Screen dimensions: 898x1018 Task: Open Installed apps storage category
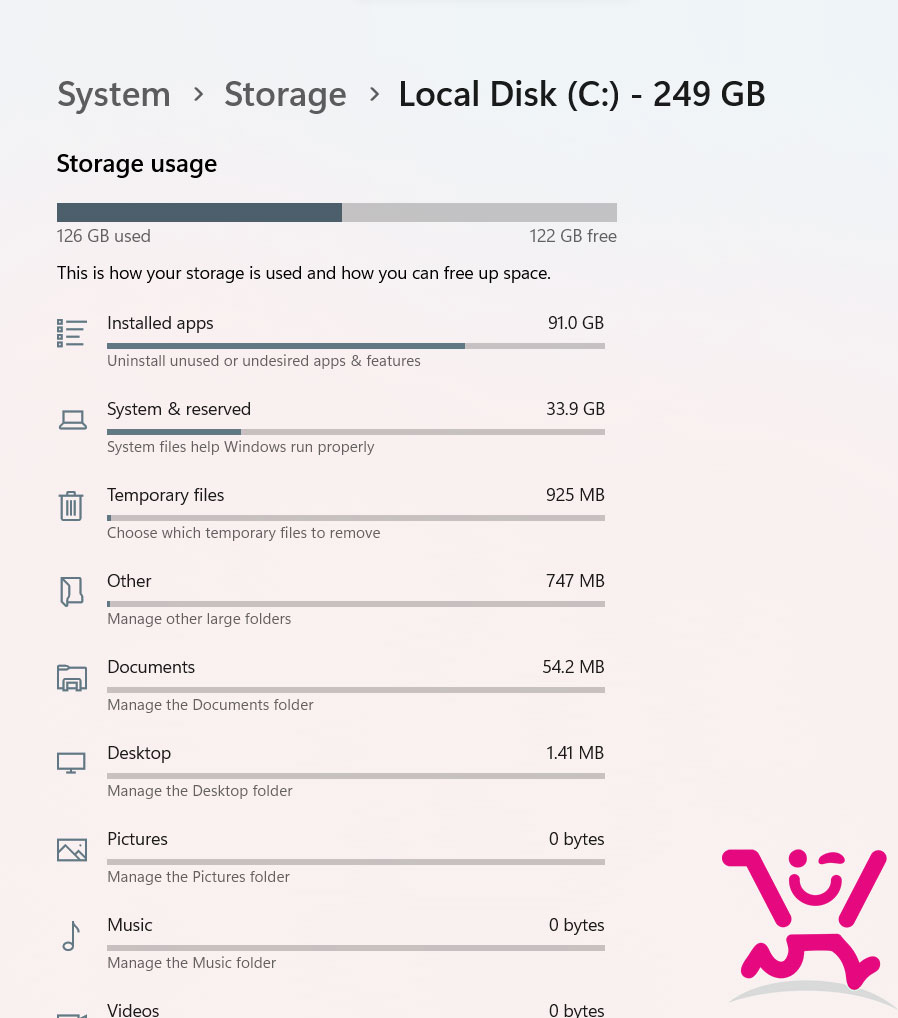point(356,341)
